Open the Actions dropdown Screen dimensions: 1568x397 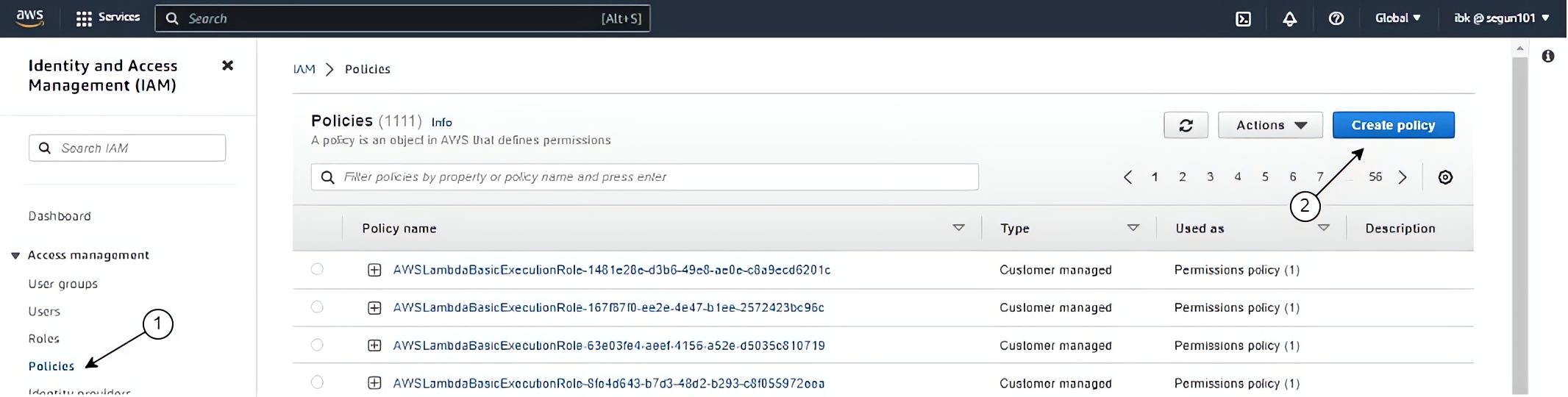pyautogui.click(x=1270, y=126)
